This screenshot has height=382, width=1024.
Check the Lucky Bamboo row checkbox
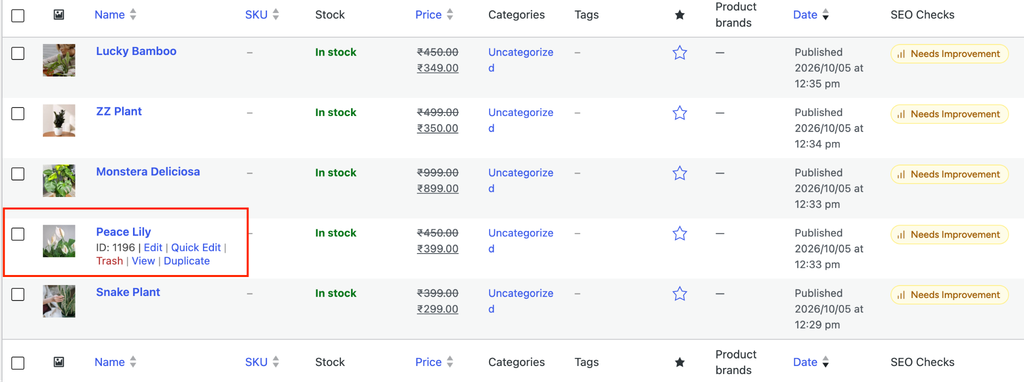18,54
